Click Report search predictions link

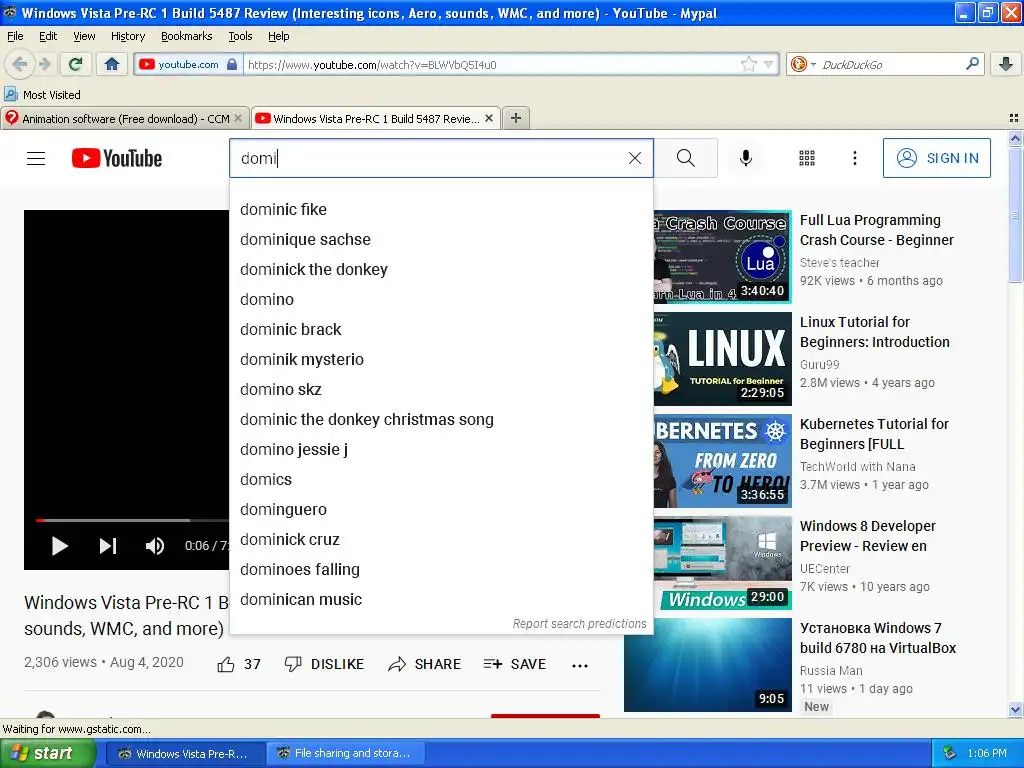(x=579, y=624)
